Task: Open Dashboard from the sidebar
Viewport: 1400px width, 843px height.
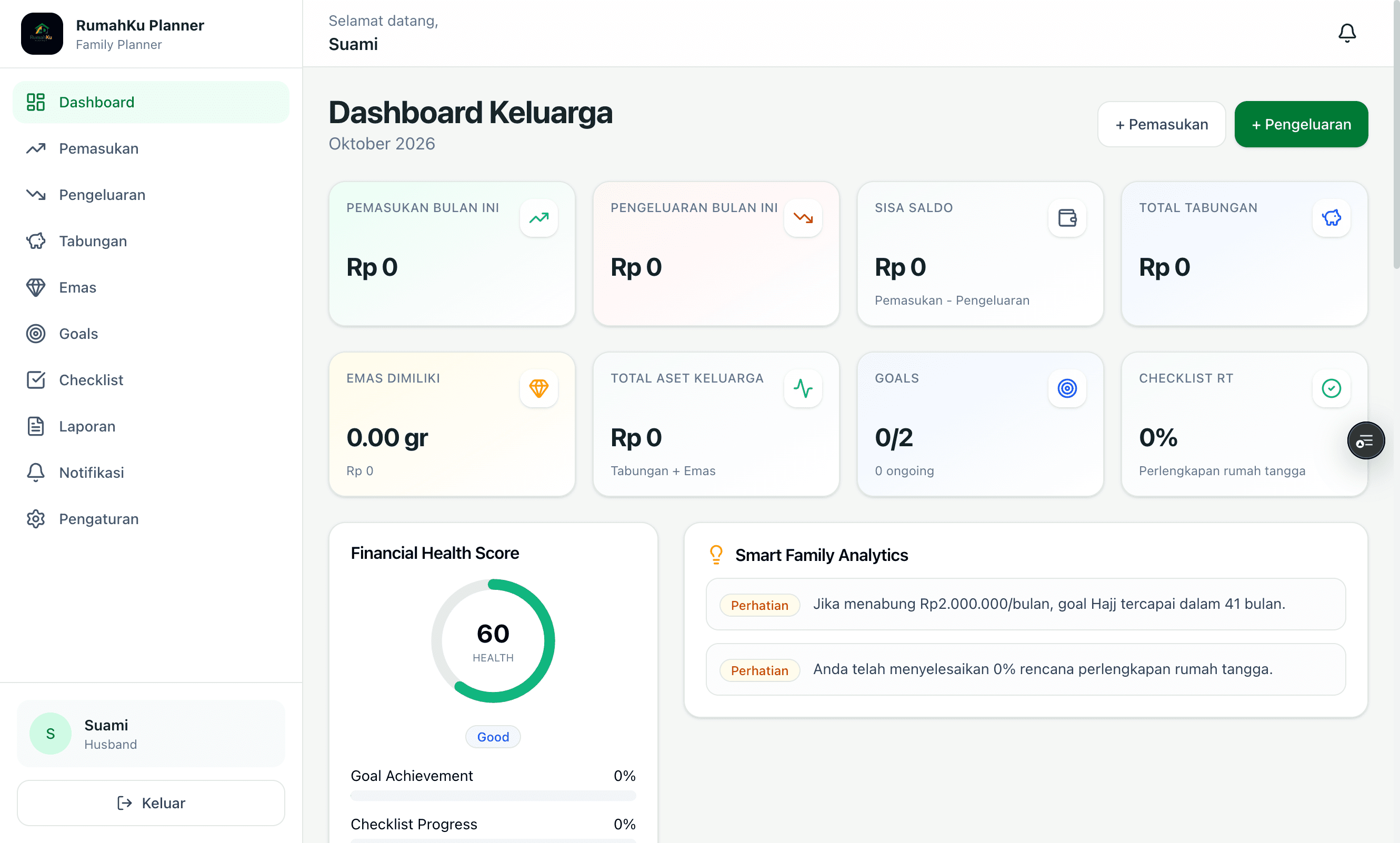Action: [151, 102]
